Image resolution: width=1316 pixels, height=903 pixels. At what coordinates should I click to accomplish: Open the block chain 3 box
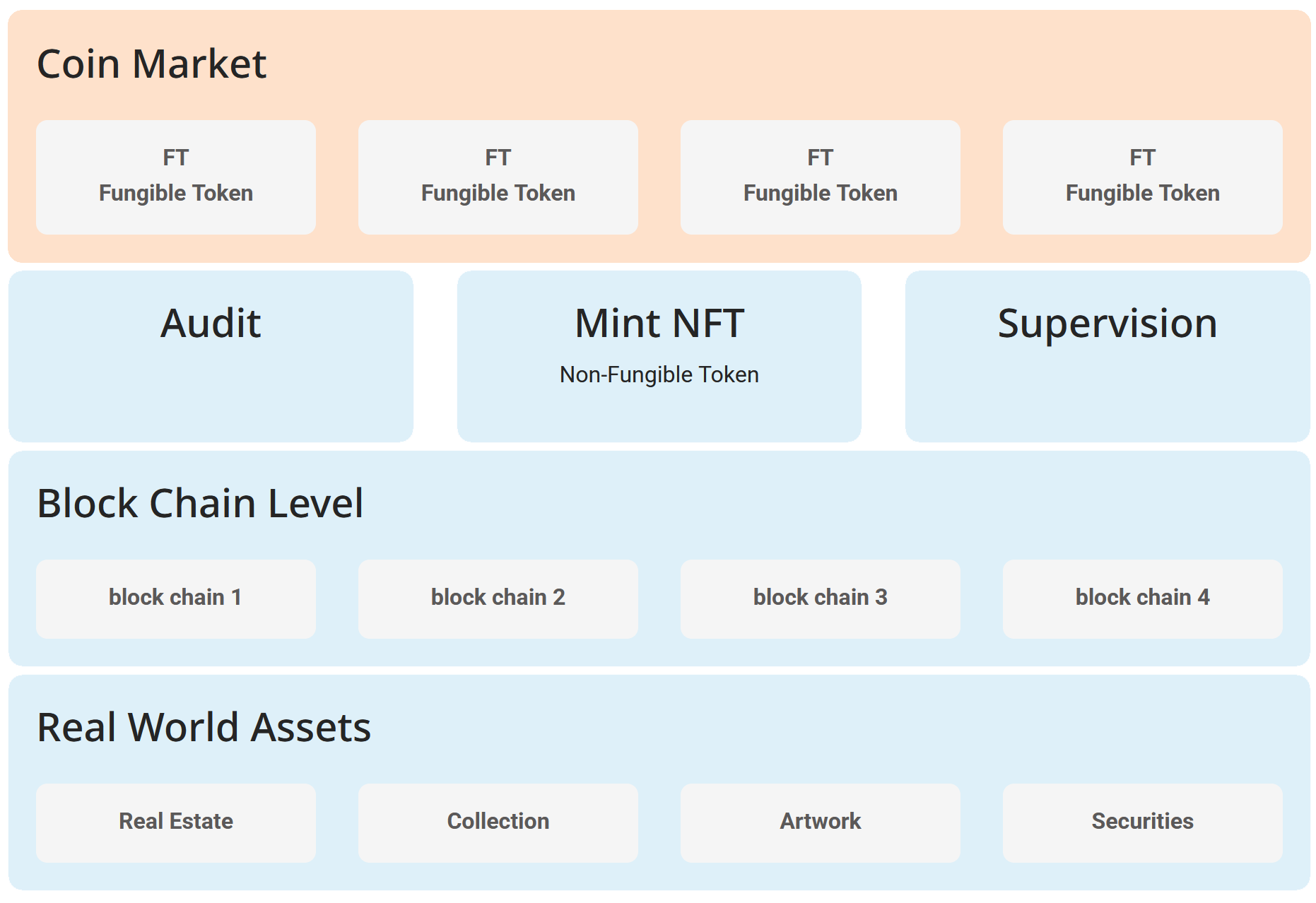(x=820, y=598)
